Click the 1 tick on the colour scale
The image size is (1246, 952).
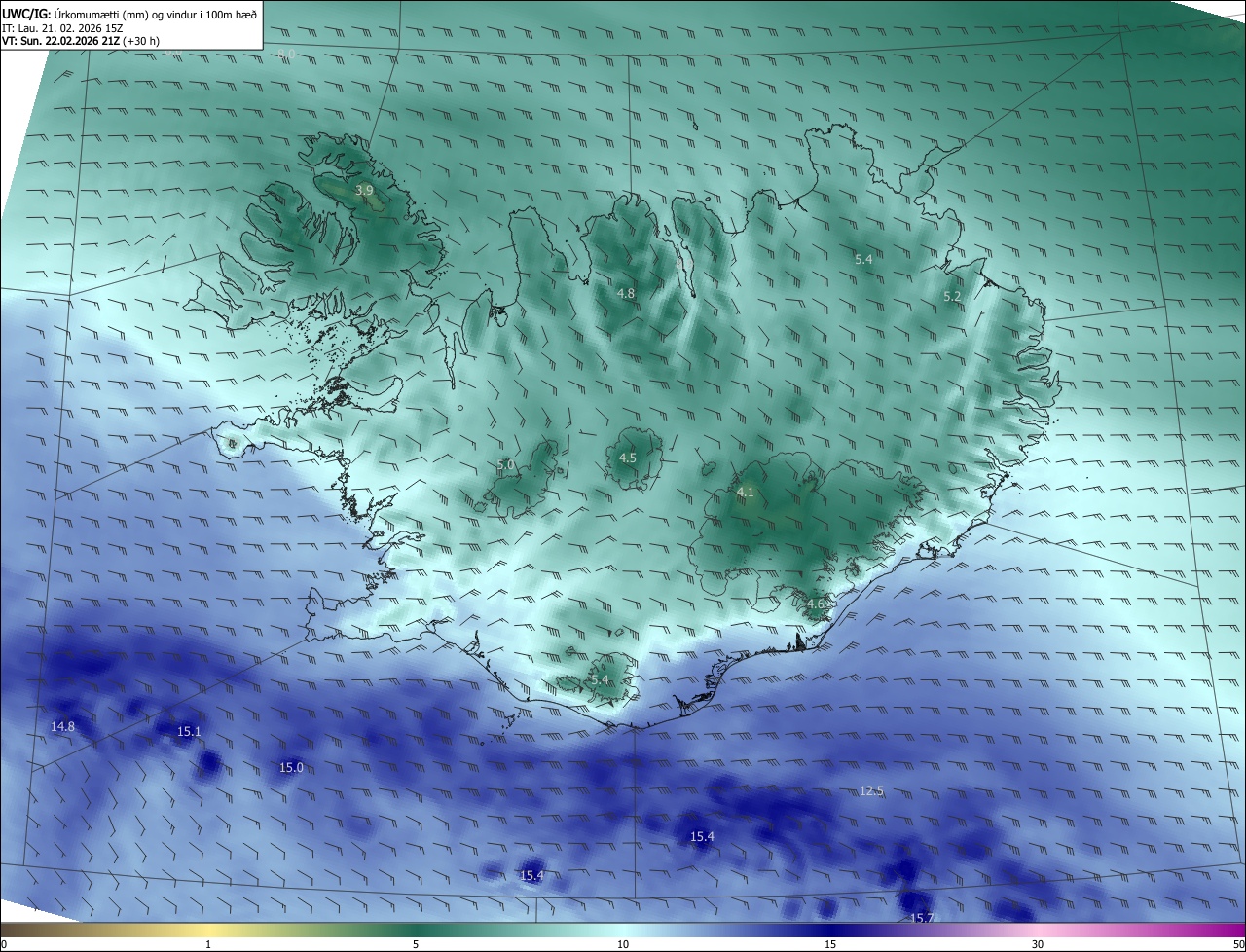(208, 944)
